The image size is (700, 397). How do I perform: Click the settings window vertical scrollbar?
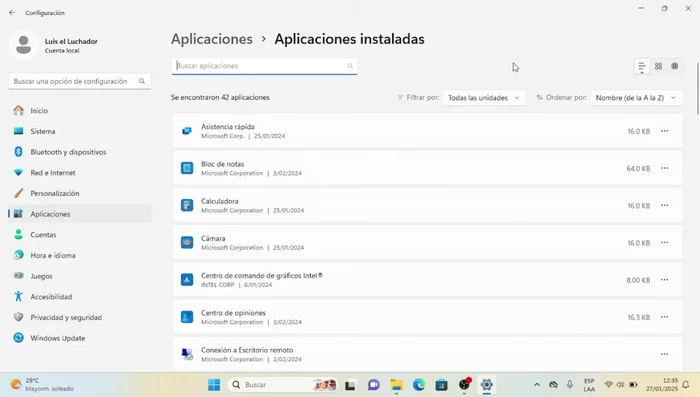click(697, 88)
